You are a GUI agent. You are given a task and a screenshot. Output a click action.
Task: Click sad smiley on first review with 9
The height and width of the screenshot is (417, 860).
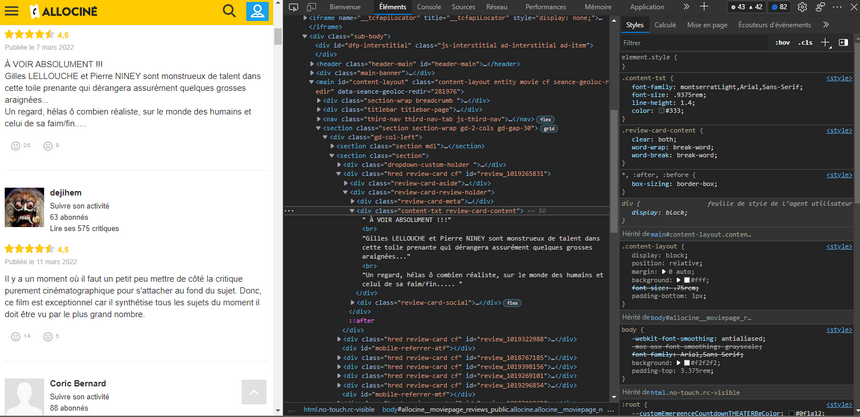coord(48,145)
